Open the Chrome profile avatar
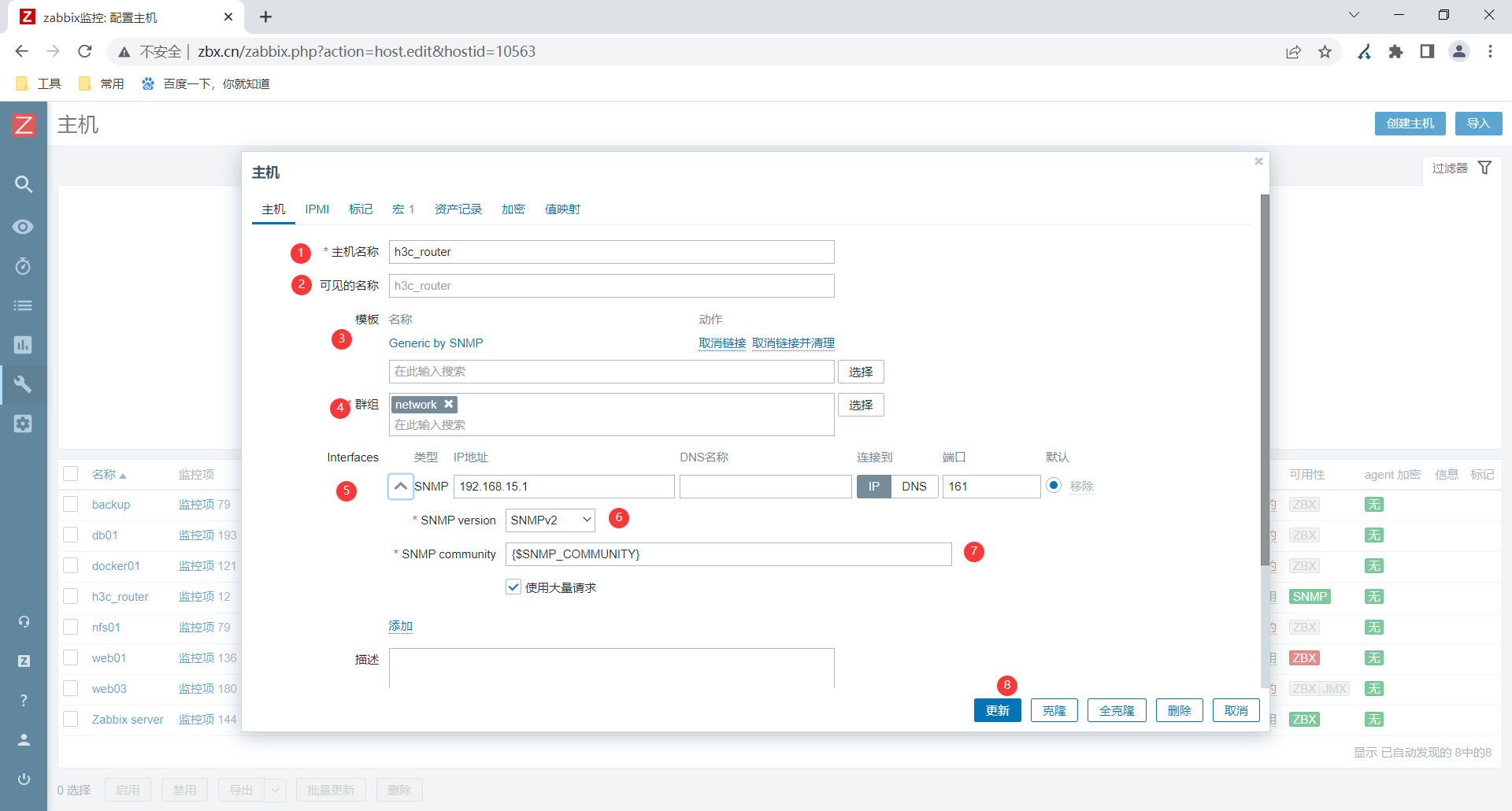Screen dimensions: 1512x811 1459,52
